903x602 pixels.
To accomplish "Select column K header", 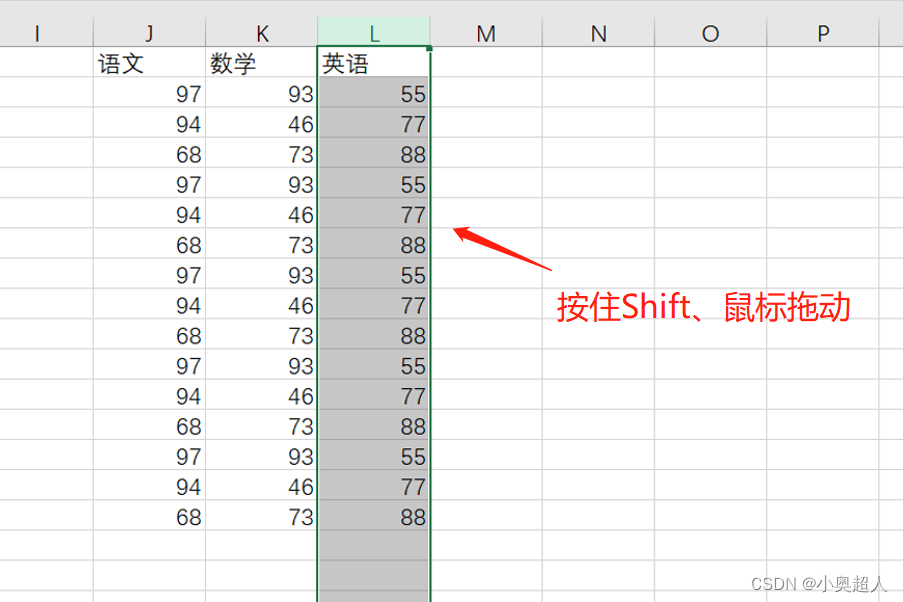I will click(x=261, y=32).
